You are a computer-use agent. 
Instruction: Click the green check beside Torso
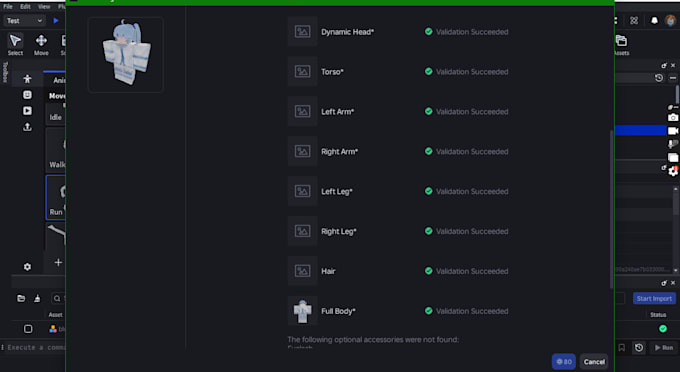pyautogui.click(x=428, y=71)
